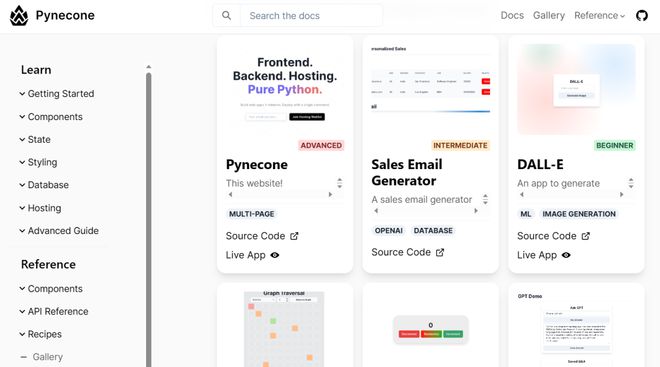The image size is (660, 367).
Task: Click Search the docs input field
Action: pyautogui.click(x=311, y=16)
